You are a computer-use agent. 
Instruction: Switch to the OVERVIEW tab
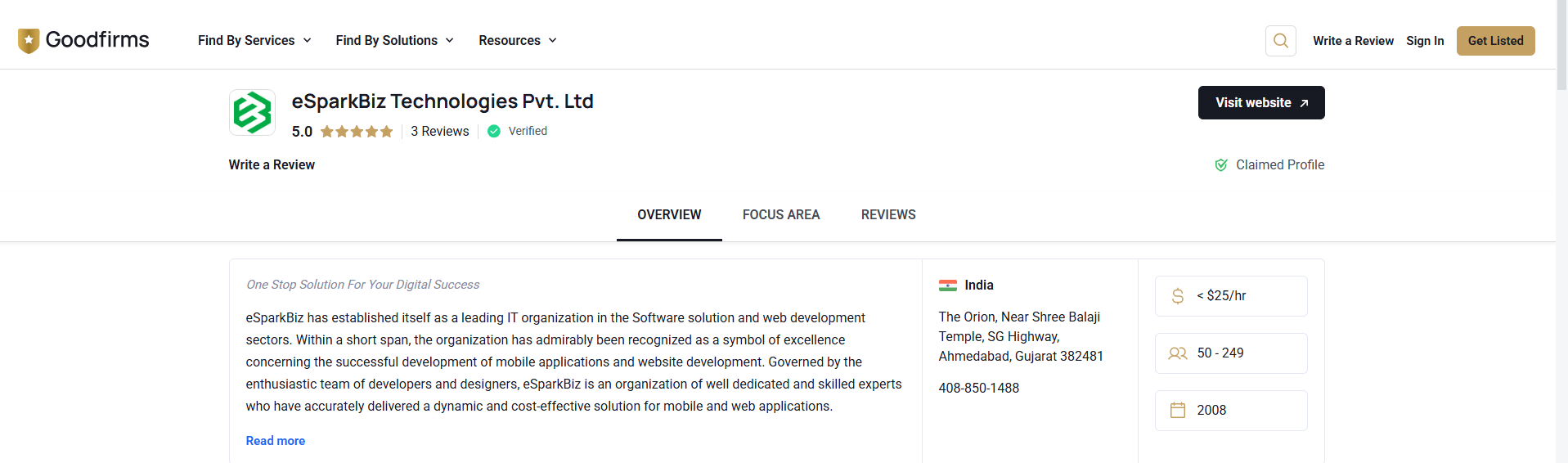pos(669,215)
